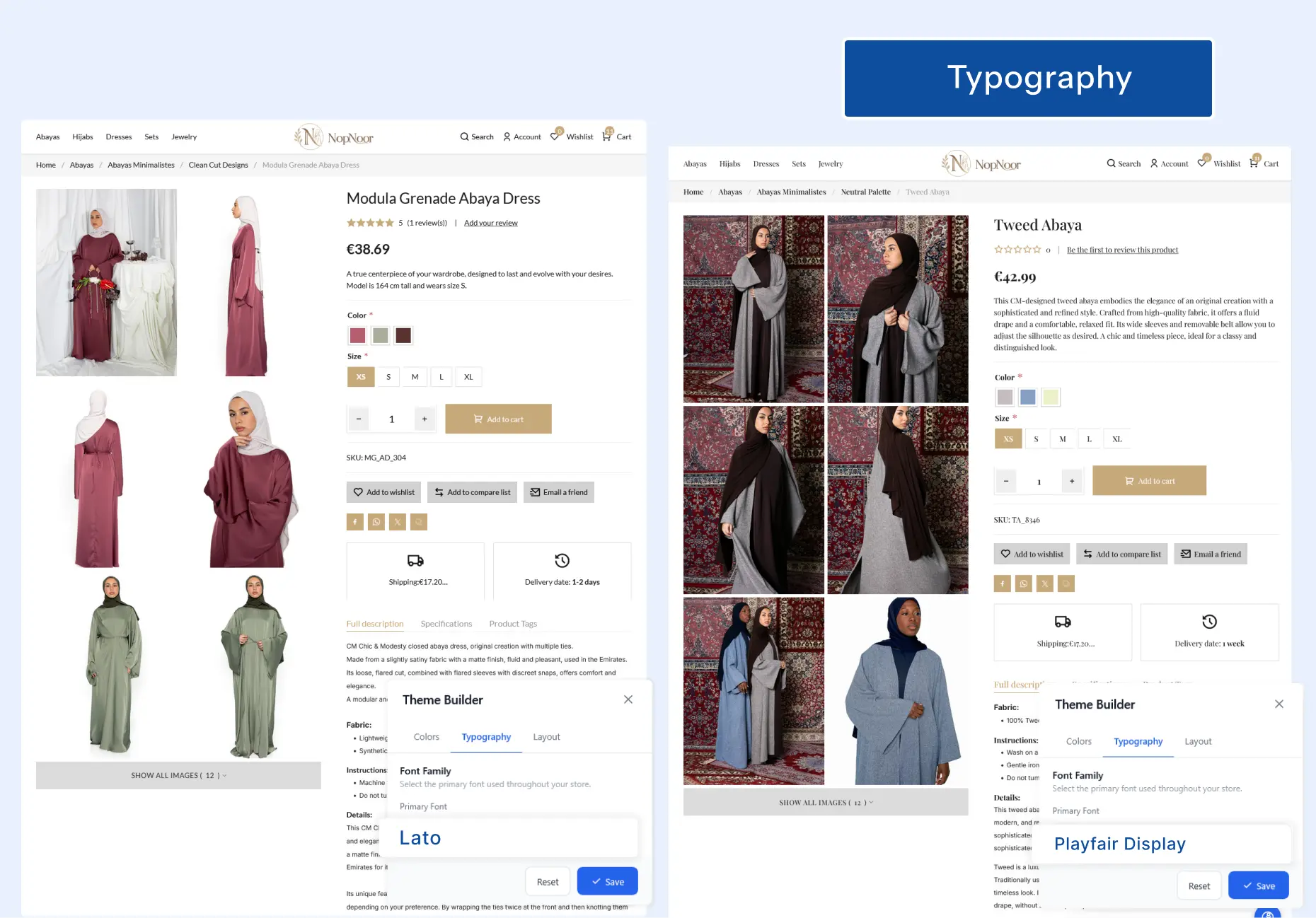
Task: Open Wishlist on the Tweed Abaya page
Action: pos(1218,163)
